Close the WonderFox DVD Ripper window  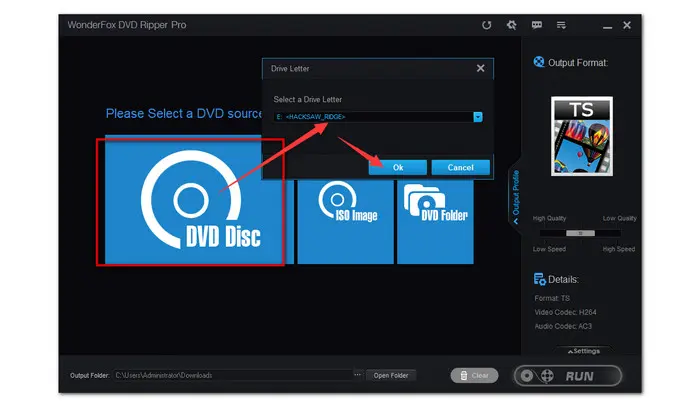(x=627, y=25)
